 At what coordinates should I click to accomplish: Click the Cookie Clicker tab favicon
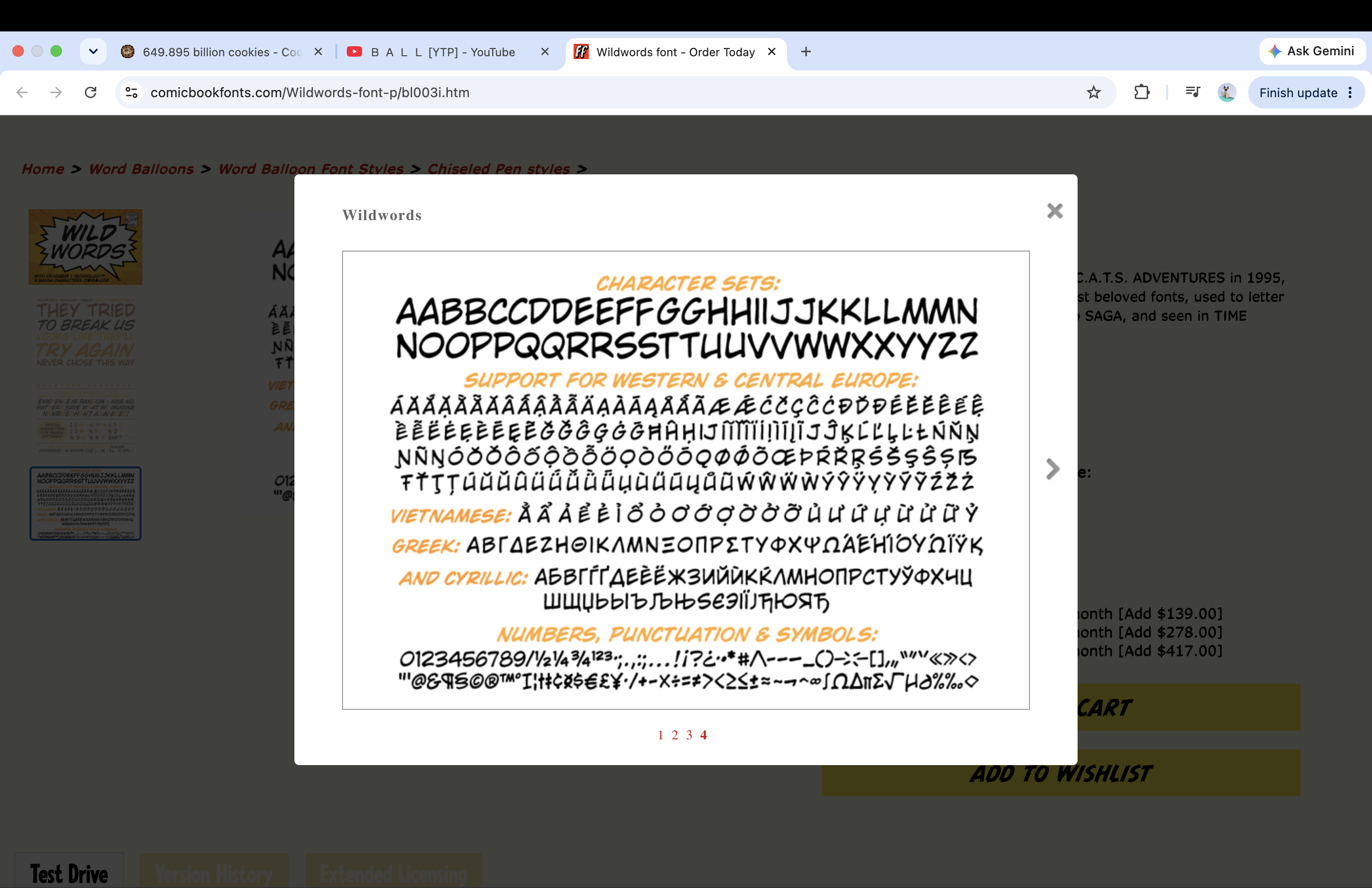pos(128,52)
